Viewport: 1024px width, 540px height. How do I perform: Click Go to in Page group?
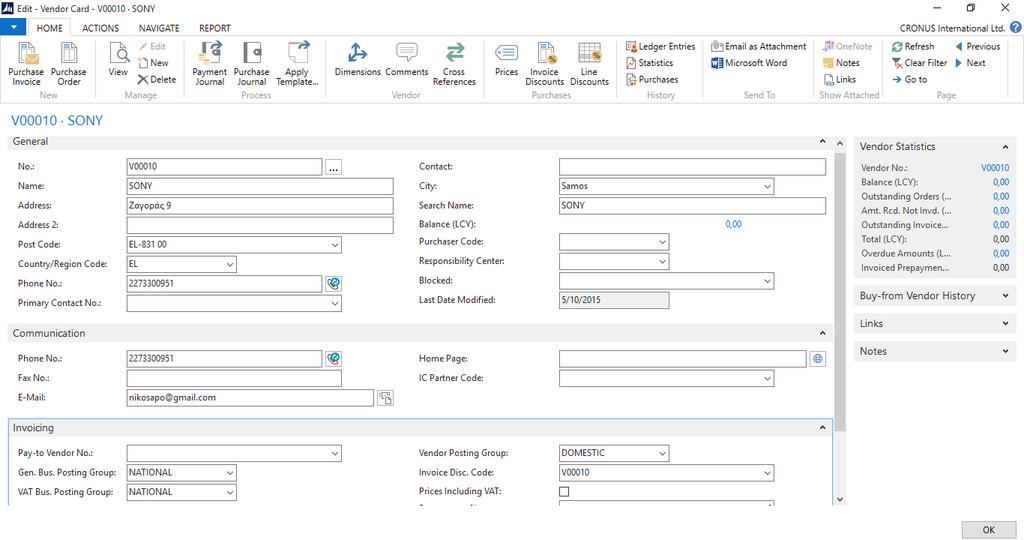coord(910,79)
